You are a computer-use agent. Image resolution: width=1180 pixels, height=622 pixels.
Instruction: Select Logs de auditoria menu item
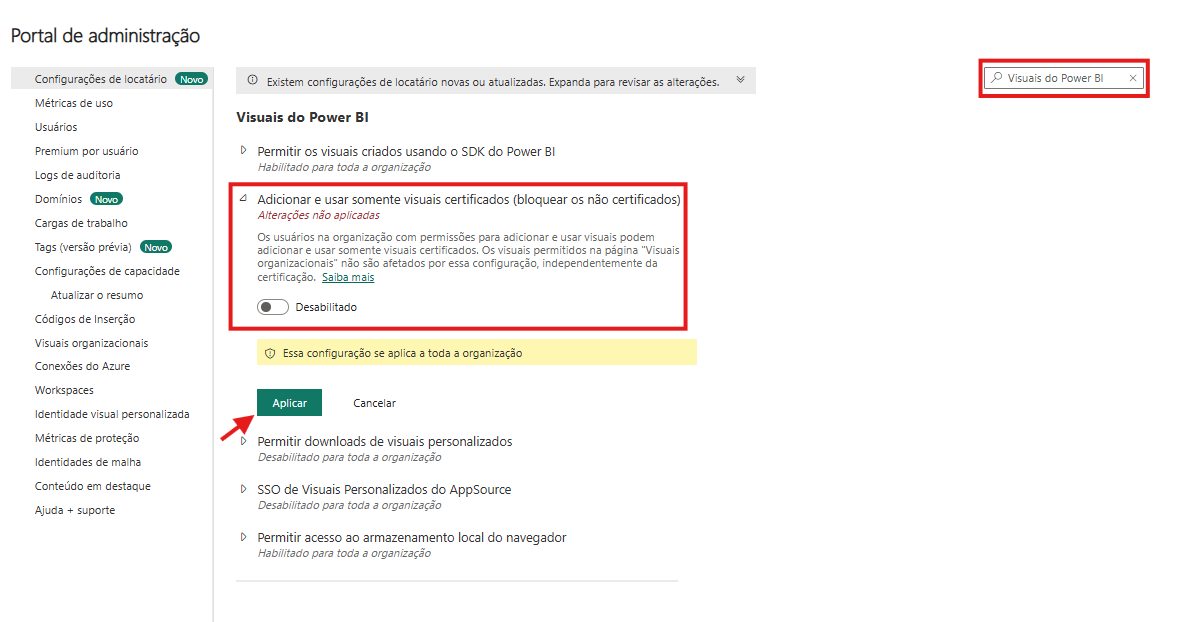click(x=77, y=175)
